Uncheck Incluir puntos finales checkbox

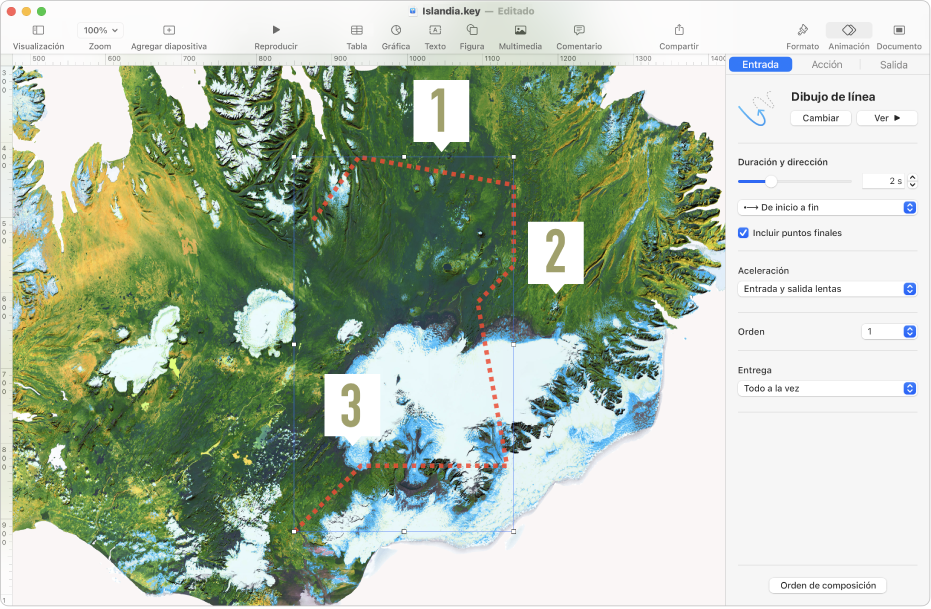click(743, 233)
